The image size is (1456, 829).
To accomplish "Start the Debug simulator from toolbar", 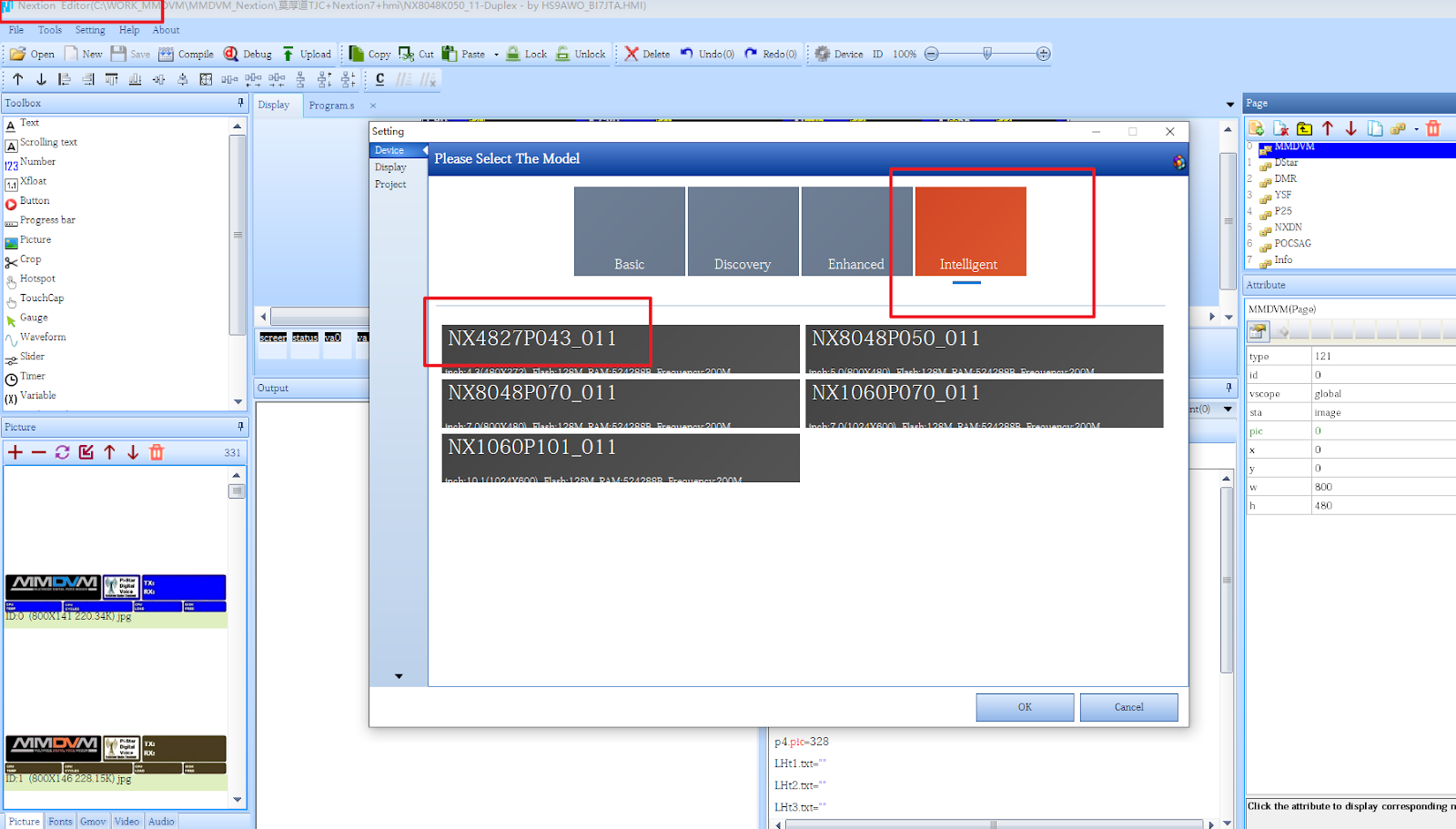I will (248, 54).
